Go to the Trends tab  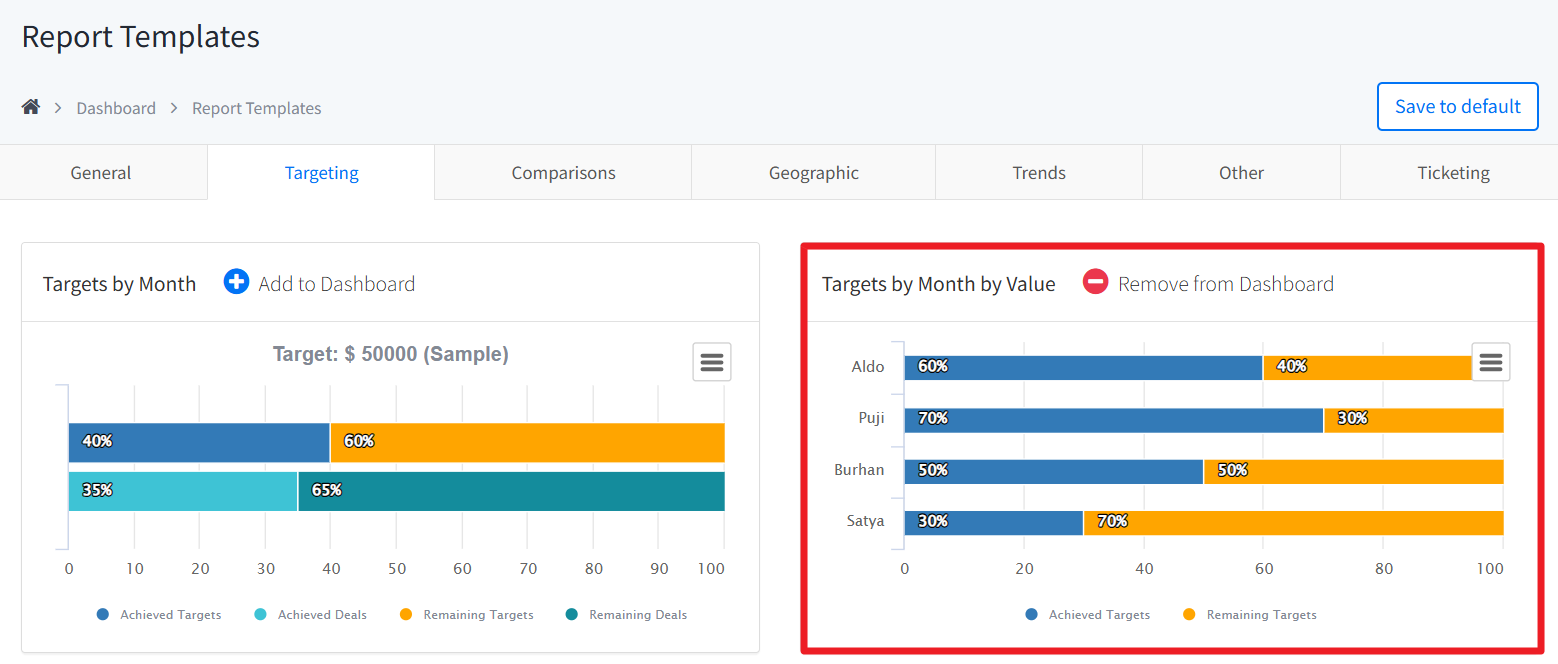coord(1039,173)
